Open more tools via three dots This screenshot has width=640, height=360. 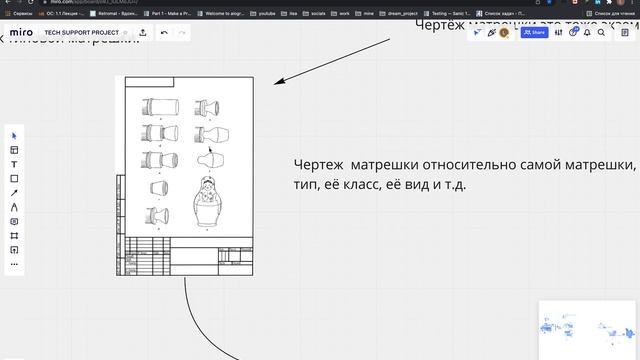click(x=14, y=264)
